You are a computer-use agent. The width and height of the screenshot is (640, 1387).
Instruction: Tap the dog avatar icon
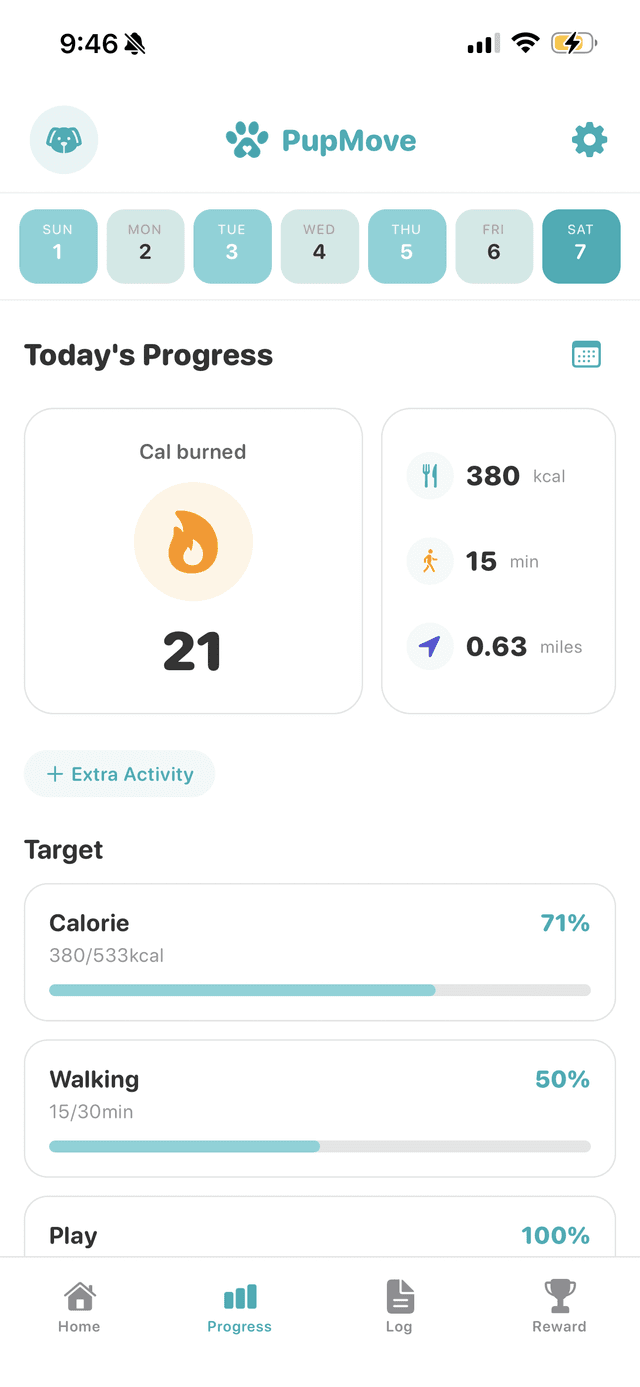64,140
